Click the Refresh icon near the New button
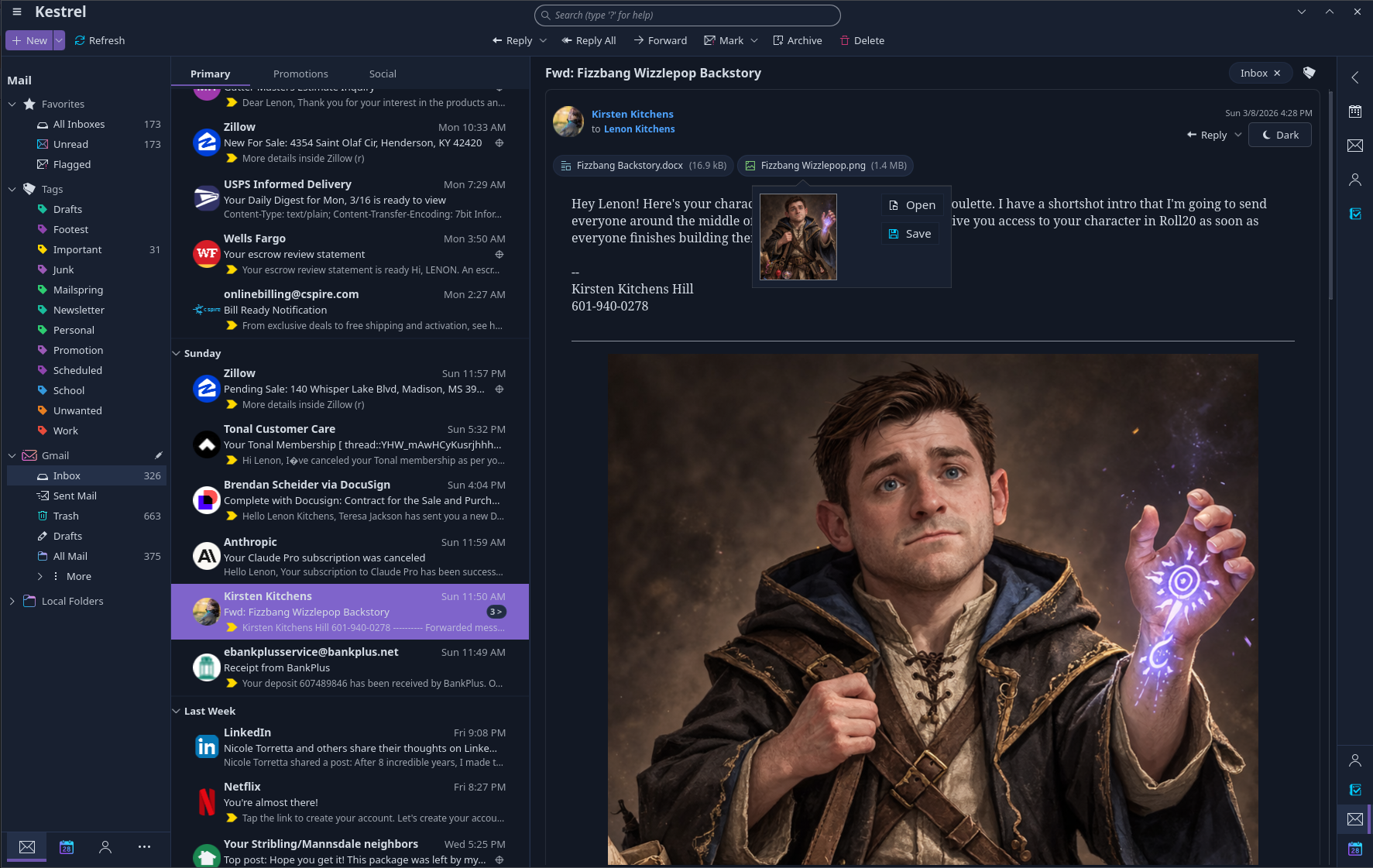This screenshot has height=868, width=1373. (x=80, y=40)
